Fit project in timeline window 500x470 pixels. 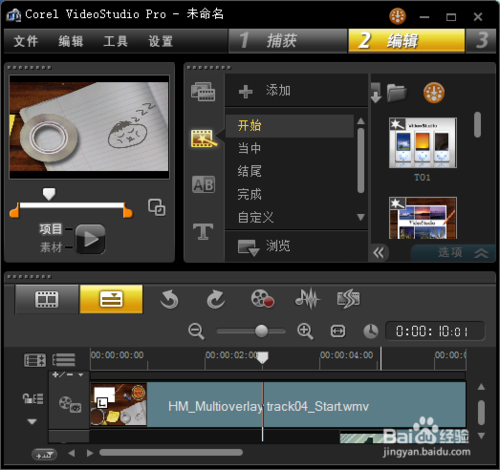click(x=338, y=331)
